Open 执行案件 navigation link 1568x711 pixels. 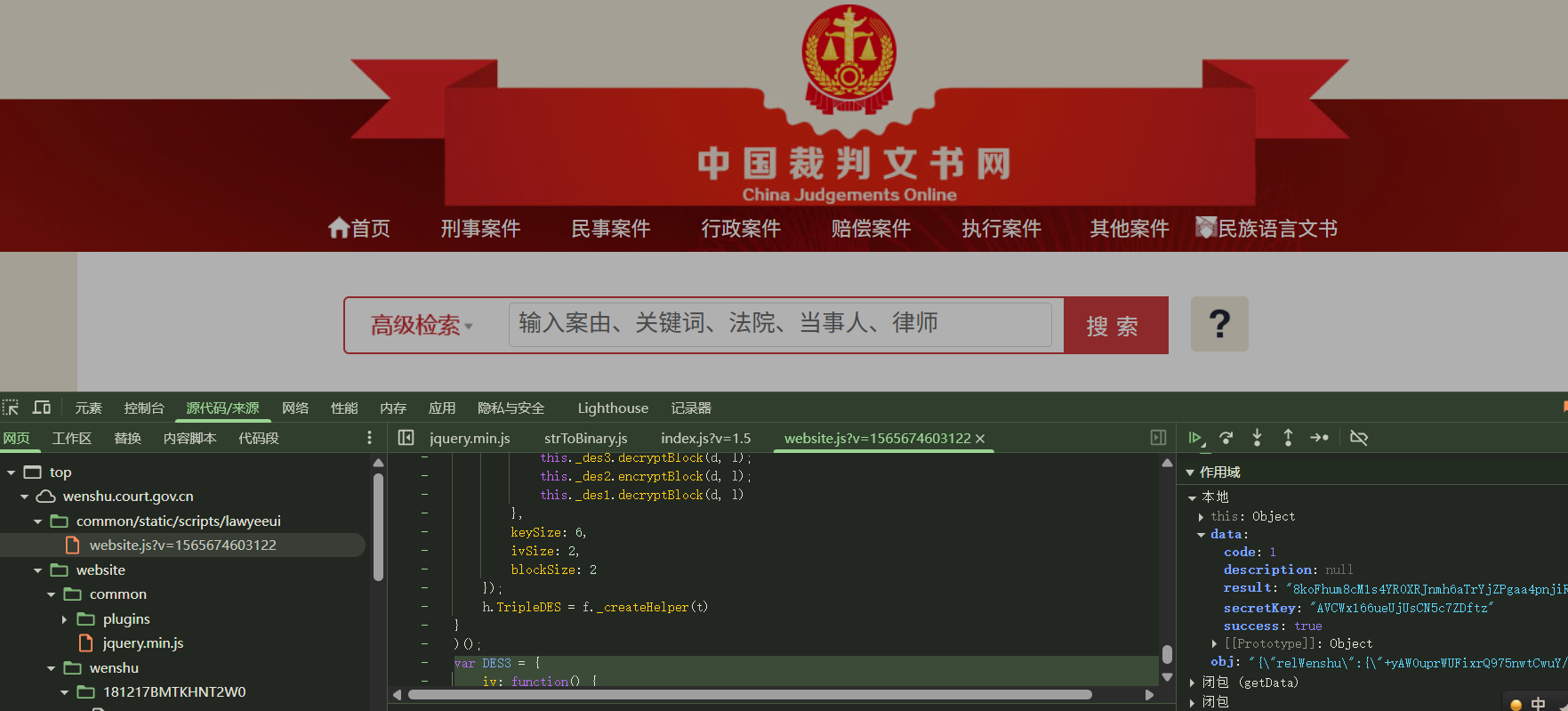click(1001, 229)
